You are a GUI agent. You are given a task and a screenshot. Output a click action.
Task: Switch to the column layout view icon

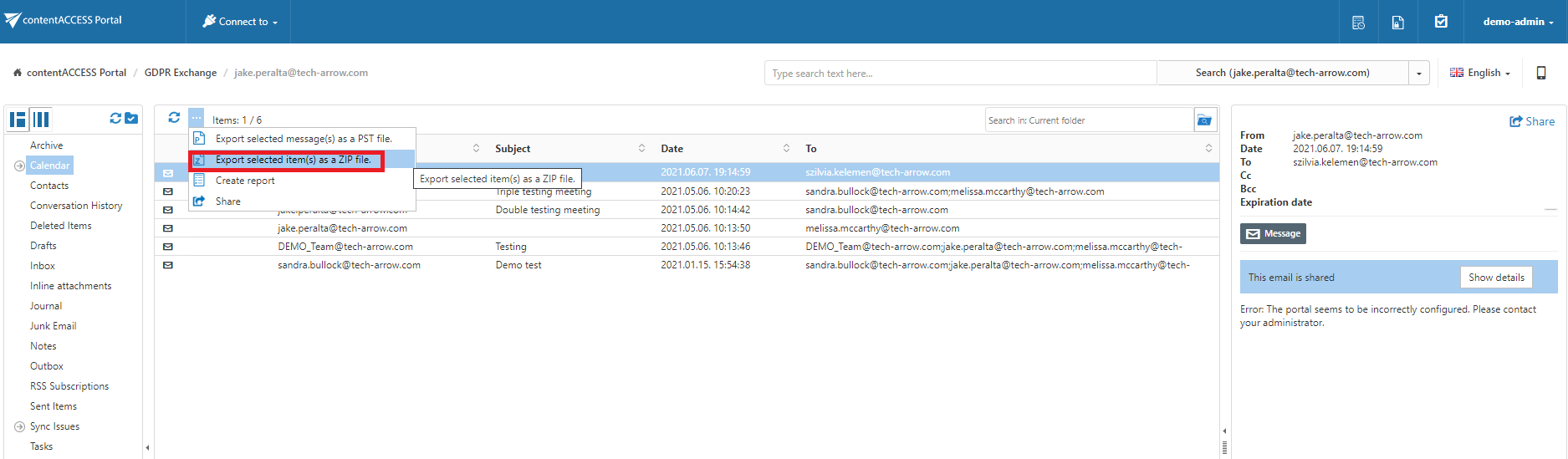41,120
